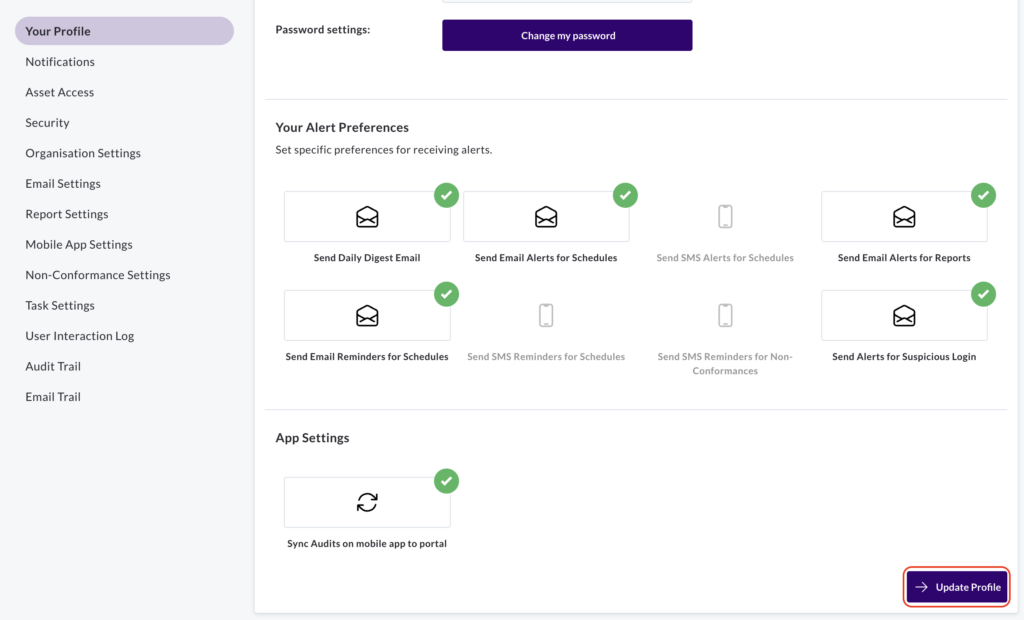
Task: View the Email Trail page
Action: click(53, 397)
